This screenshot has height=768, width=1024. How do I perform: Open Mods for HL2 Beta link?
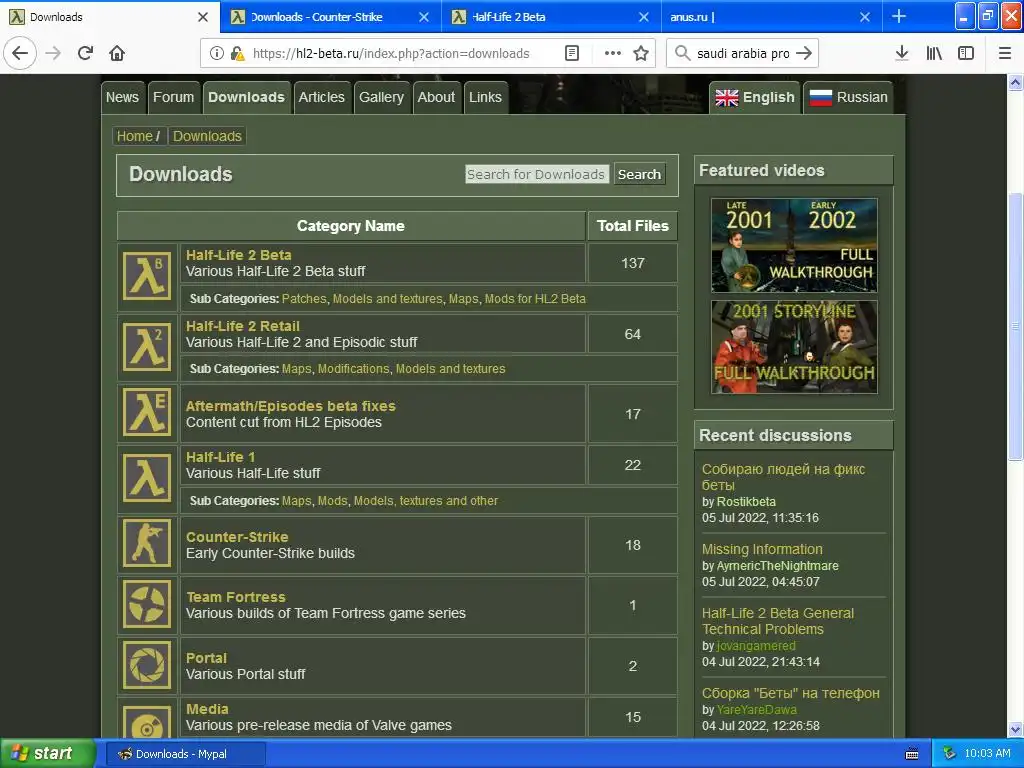pos(535,298)
